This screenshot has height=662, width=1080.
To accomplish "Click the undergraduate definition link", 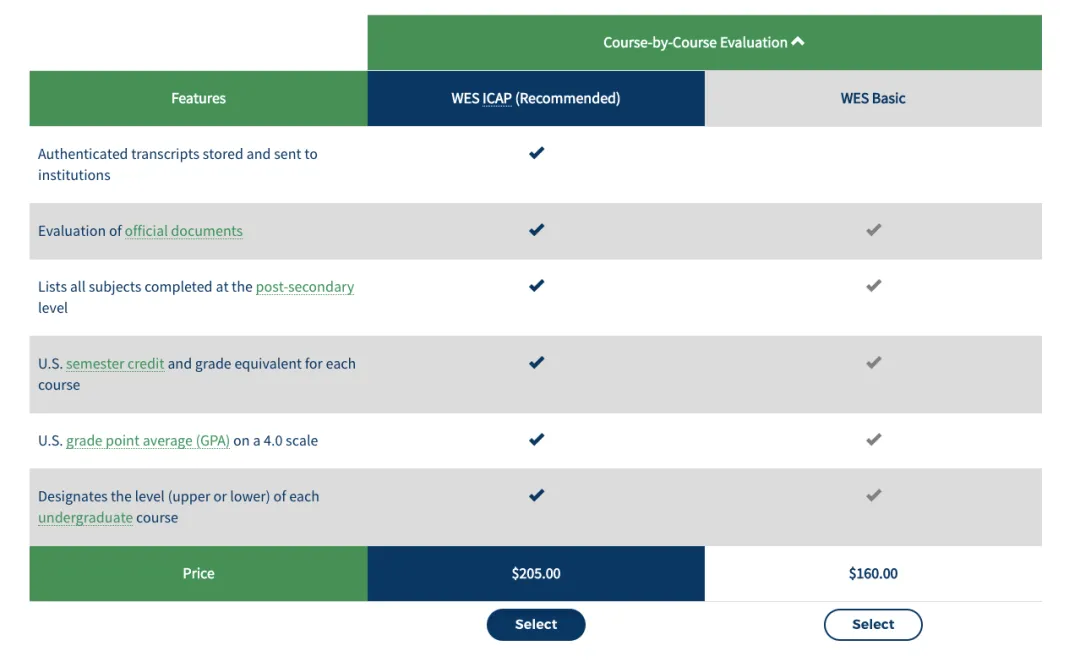I will tap(85, 518).
